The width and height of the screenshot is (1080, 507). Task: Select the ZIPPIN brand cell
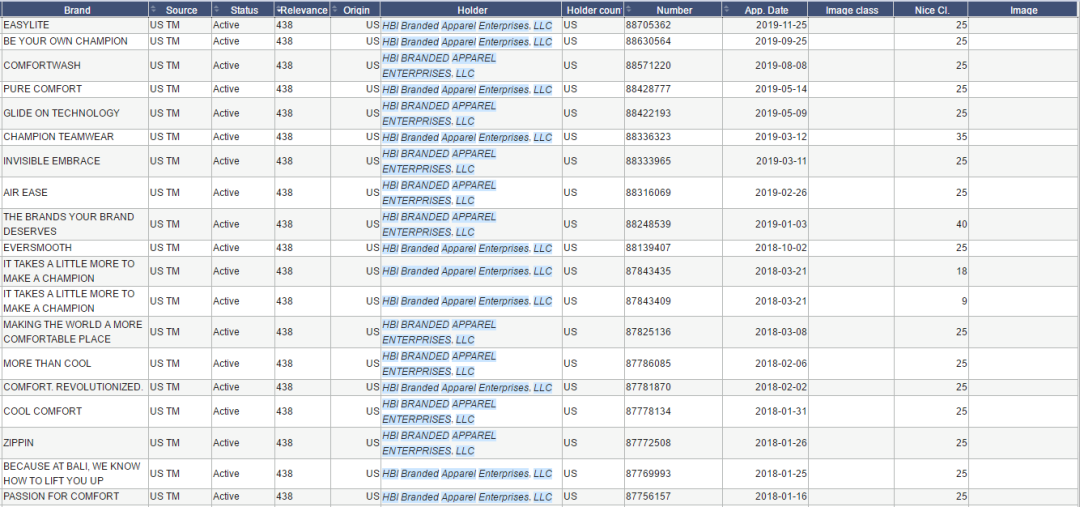[74, 442]
